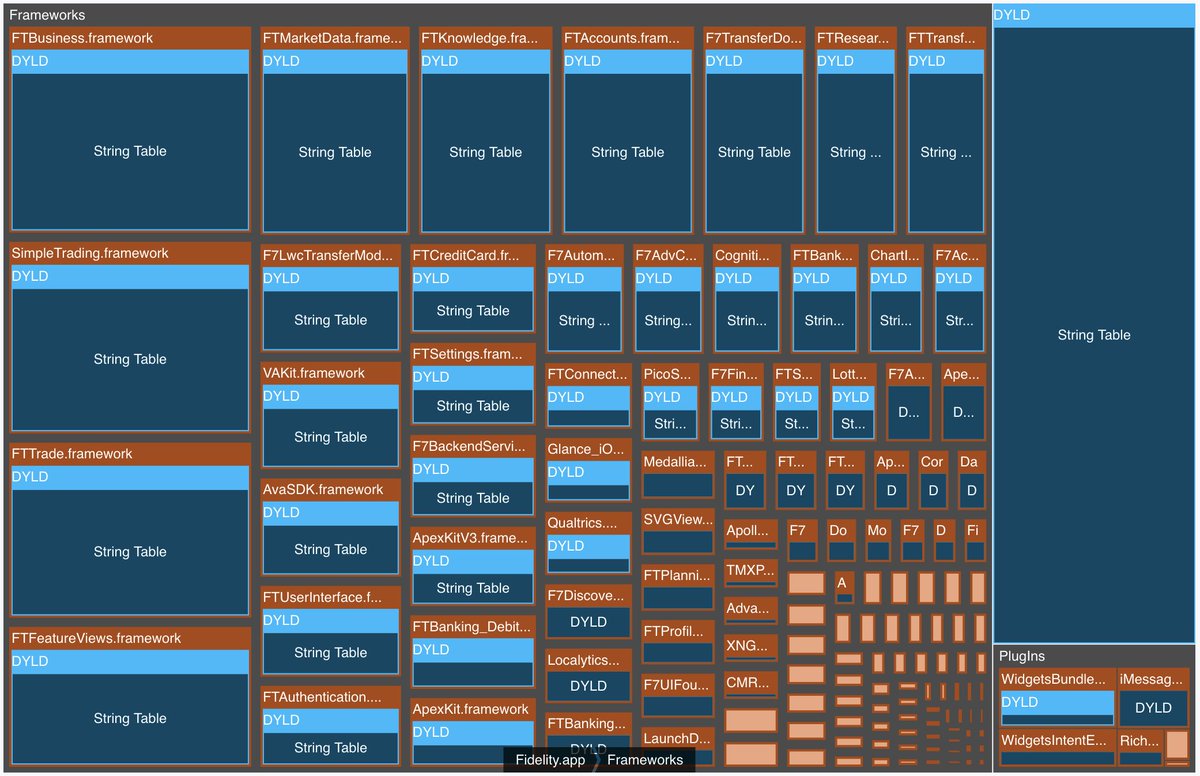Go to Fidelity.app in the breadcrumb
The width and height of the screenshot is (1200, 776).
[550, 760]
